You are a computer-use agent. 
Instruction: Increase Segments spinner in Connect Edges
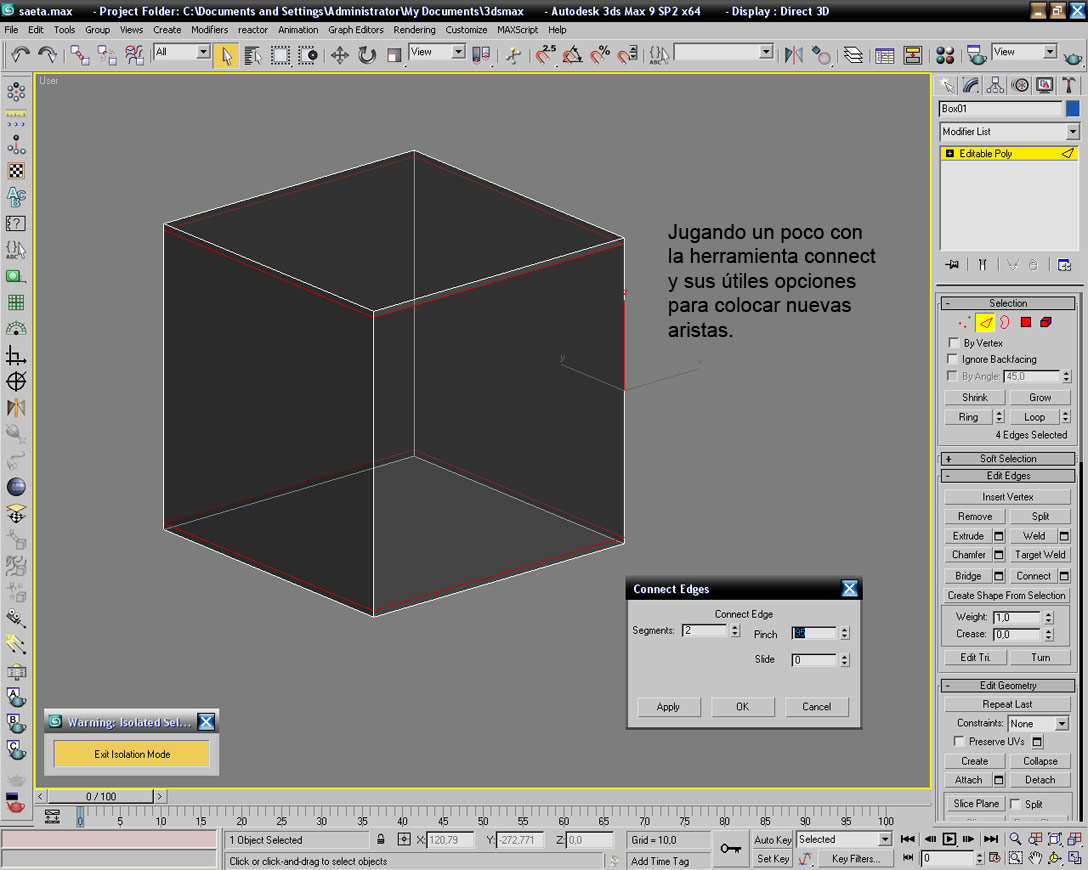point(735,627)
